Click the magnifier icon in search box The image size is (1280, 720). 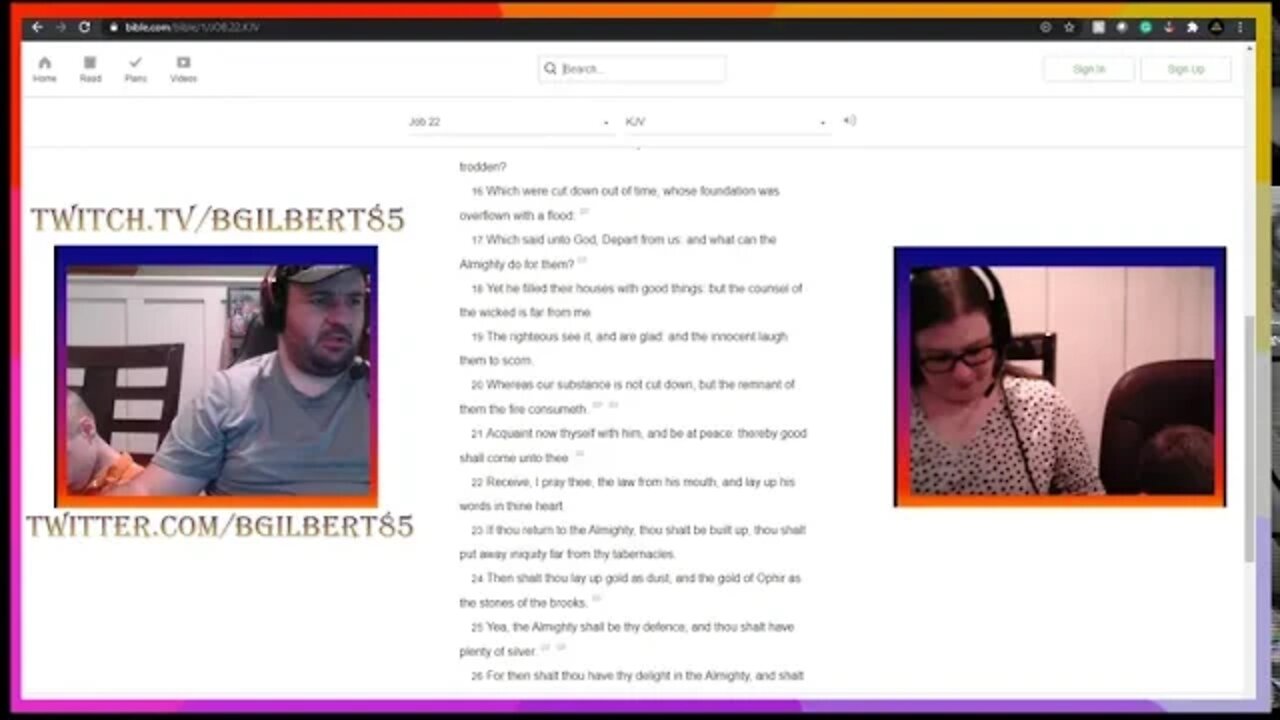pyautogui.click(x=550, y=69)
